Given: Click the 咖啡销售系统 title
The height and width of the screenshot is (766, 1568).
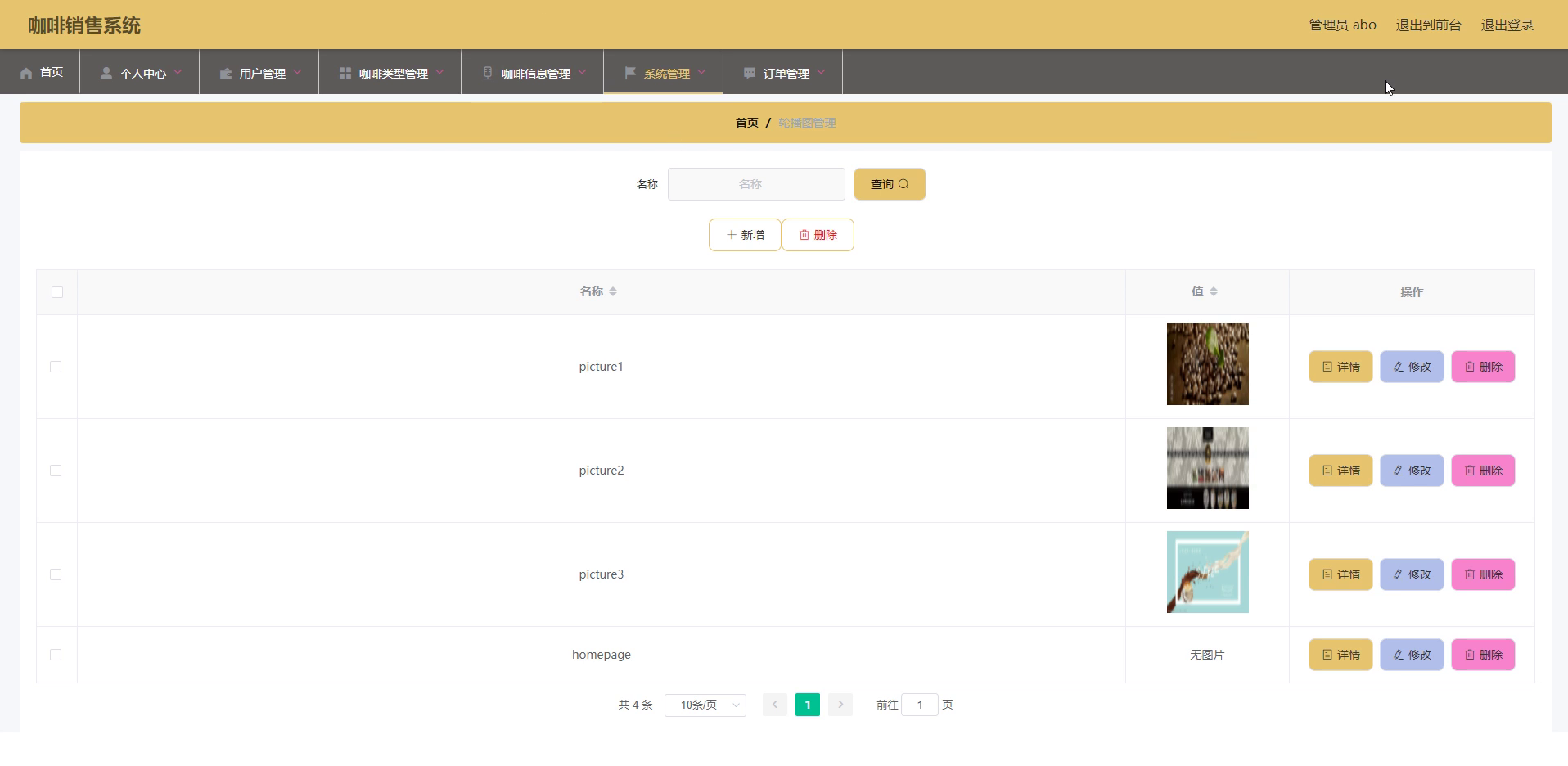Looking at the screenshot, I should click(x=84, y=25).
